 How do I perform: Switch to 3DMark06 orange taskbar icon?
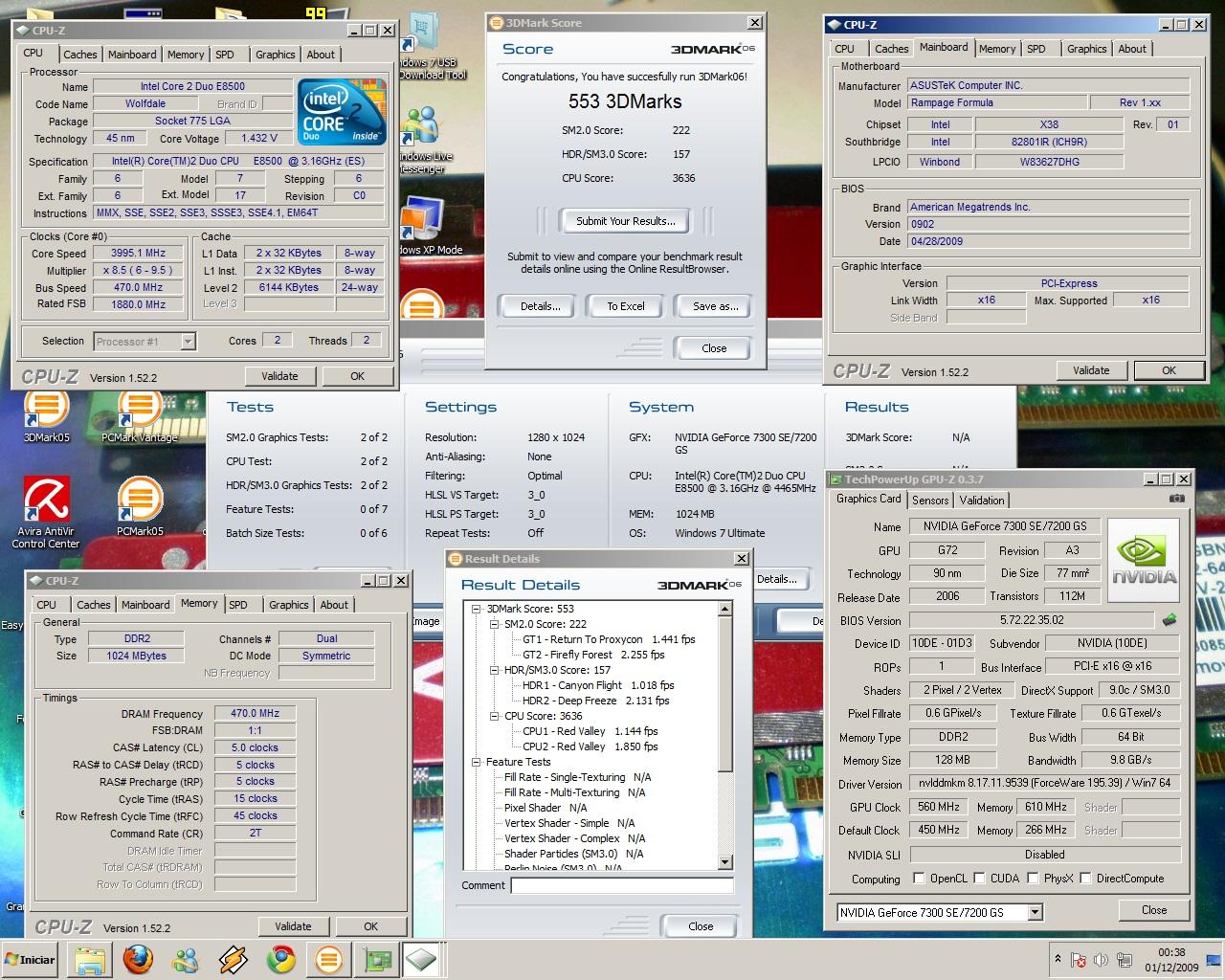pyautogui.click(x=328, y=959)
